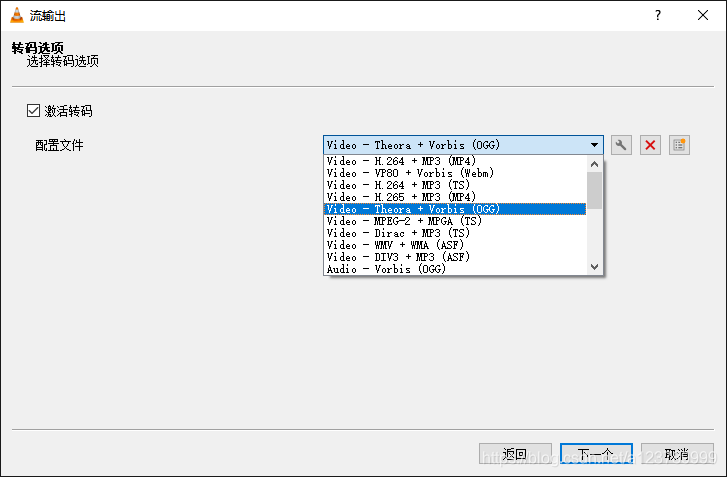Create a new profile with list icon

679,145
